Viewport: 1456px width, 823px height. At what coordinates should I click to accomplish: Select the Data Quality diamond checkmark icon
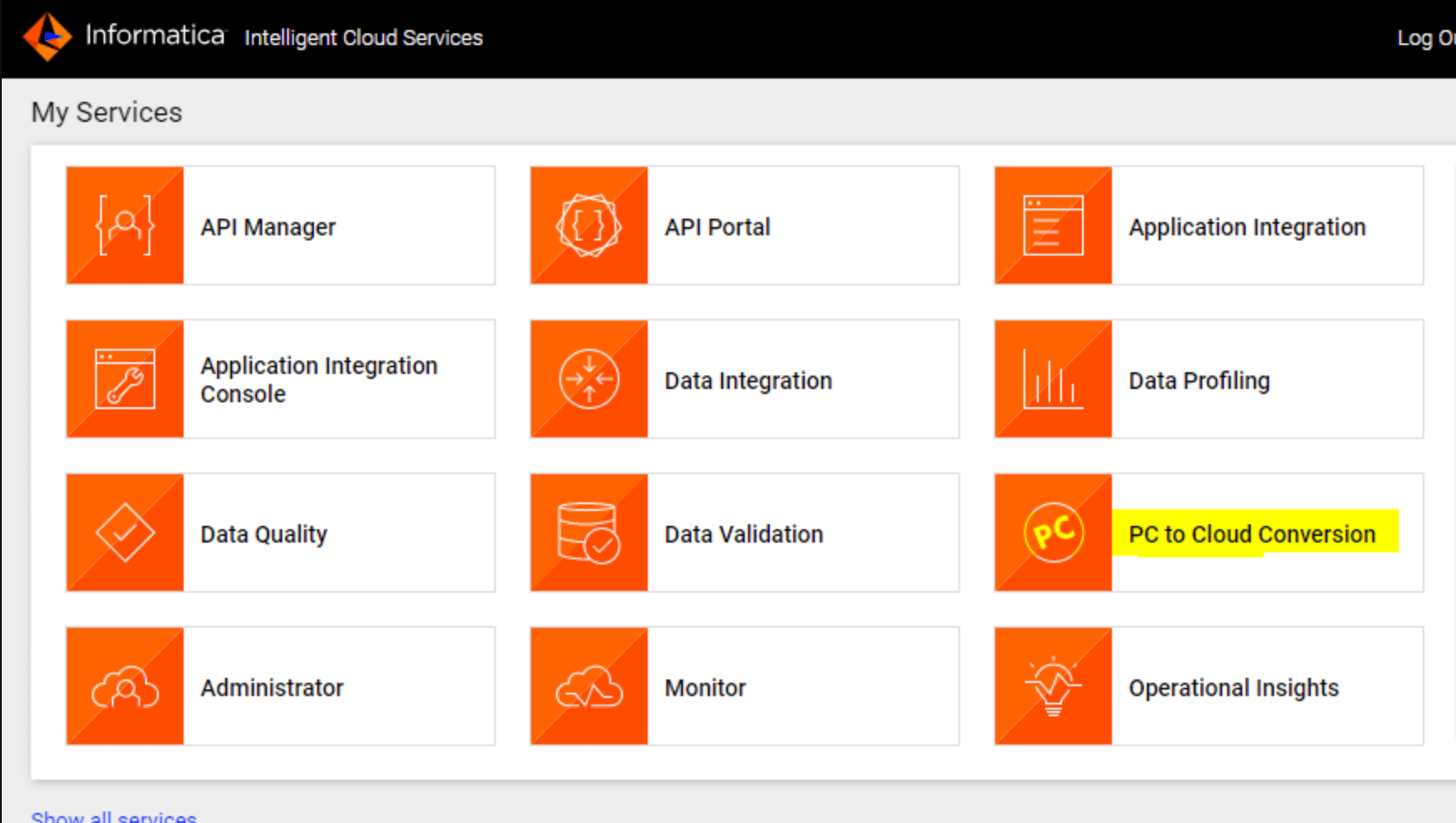point(125,533)
